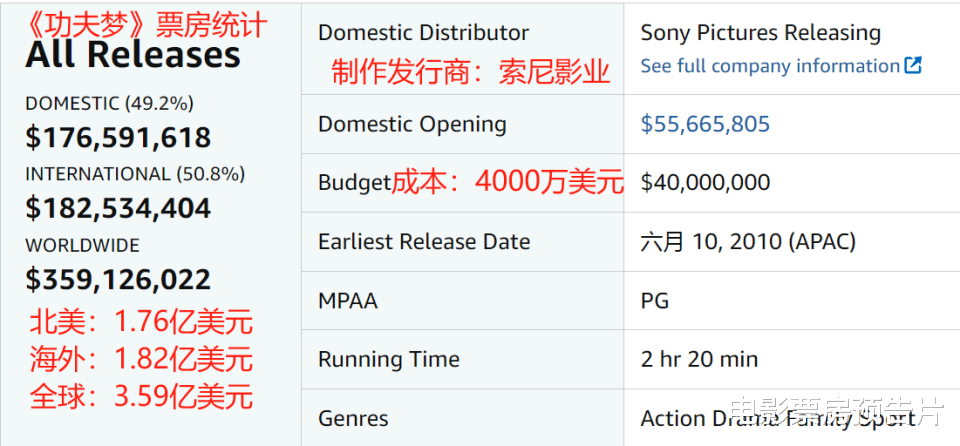
Task: Select the MPAA row label
Action: [x=348, y=300]
